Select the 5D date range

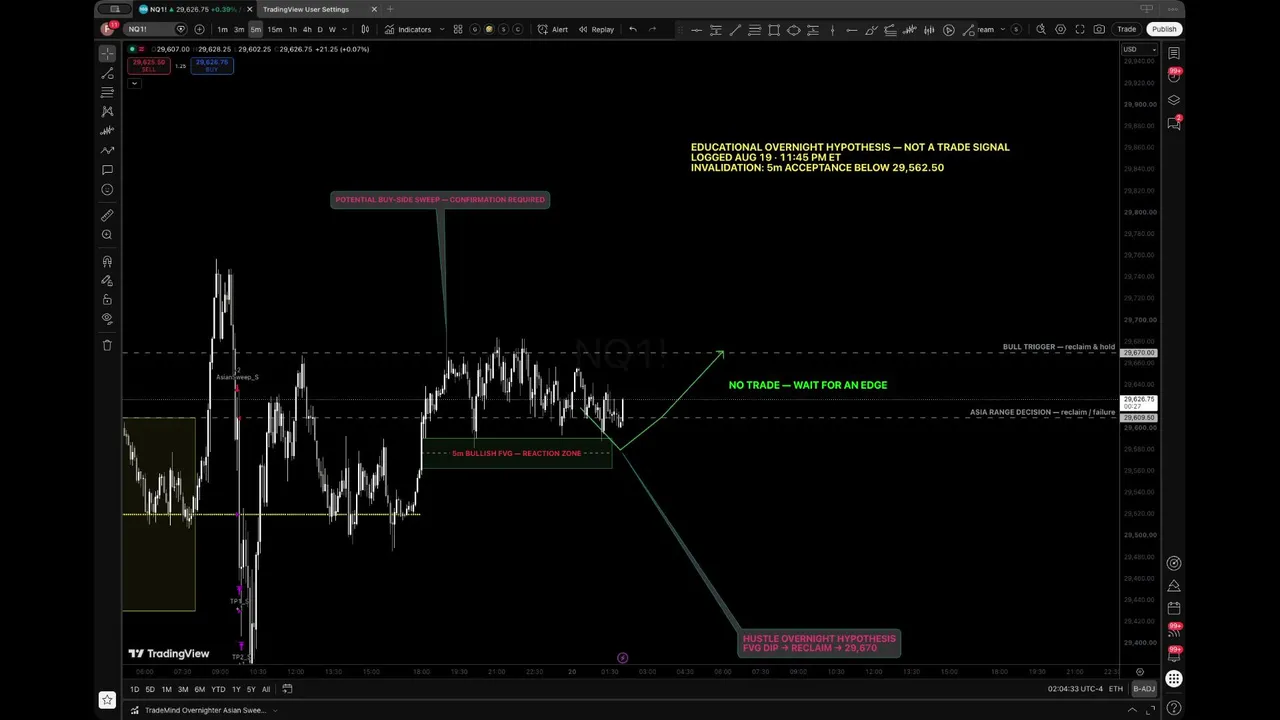150,689
